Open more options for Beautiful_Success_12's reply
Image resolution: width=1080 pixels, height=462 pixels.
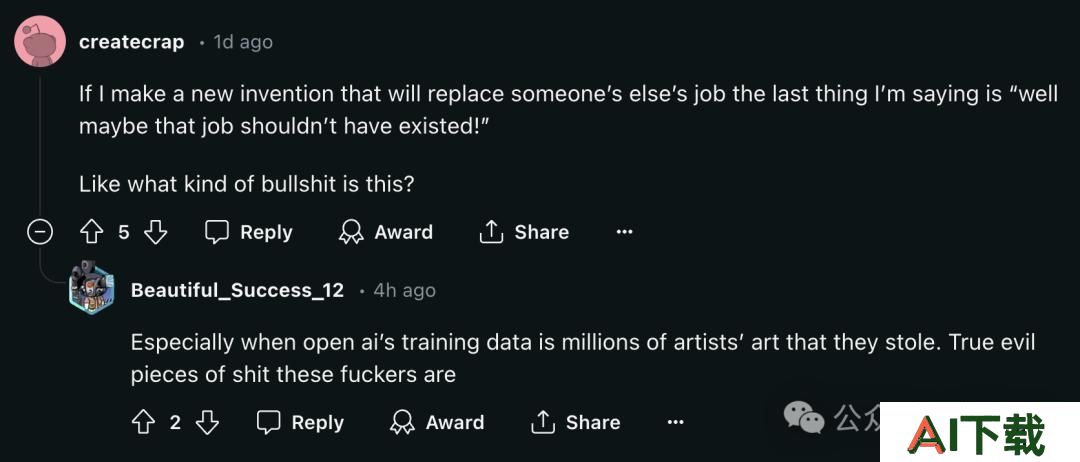[676, 422]
